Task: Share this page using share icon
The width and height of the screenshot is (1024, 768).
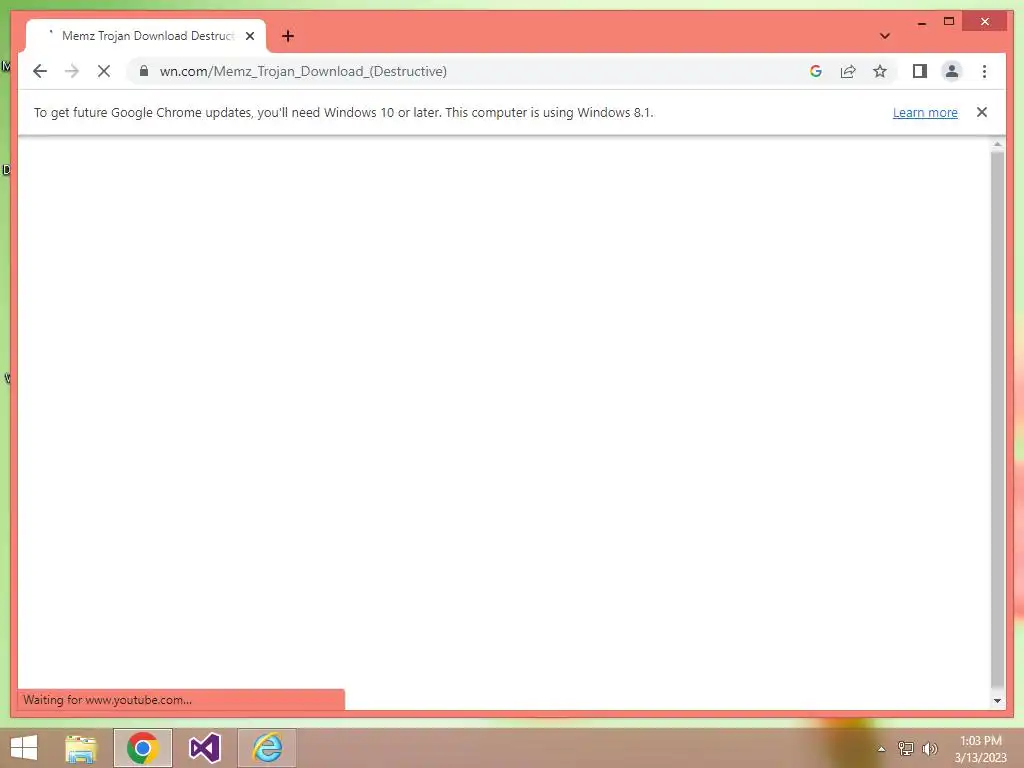Action: coord(848,71)
